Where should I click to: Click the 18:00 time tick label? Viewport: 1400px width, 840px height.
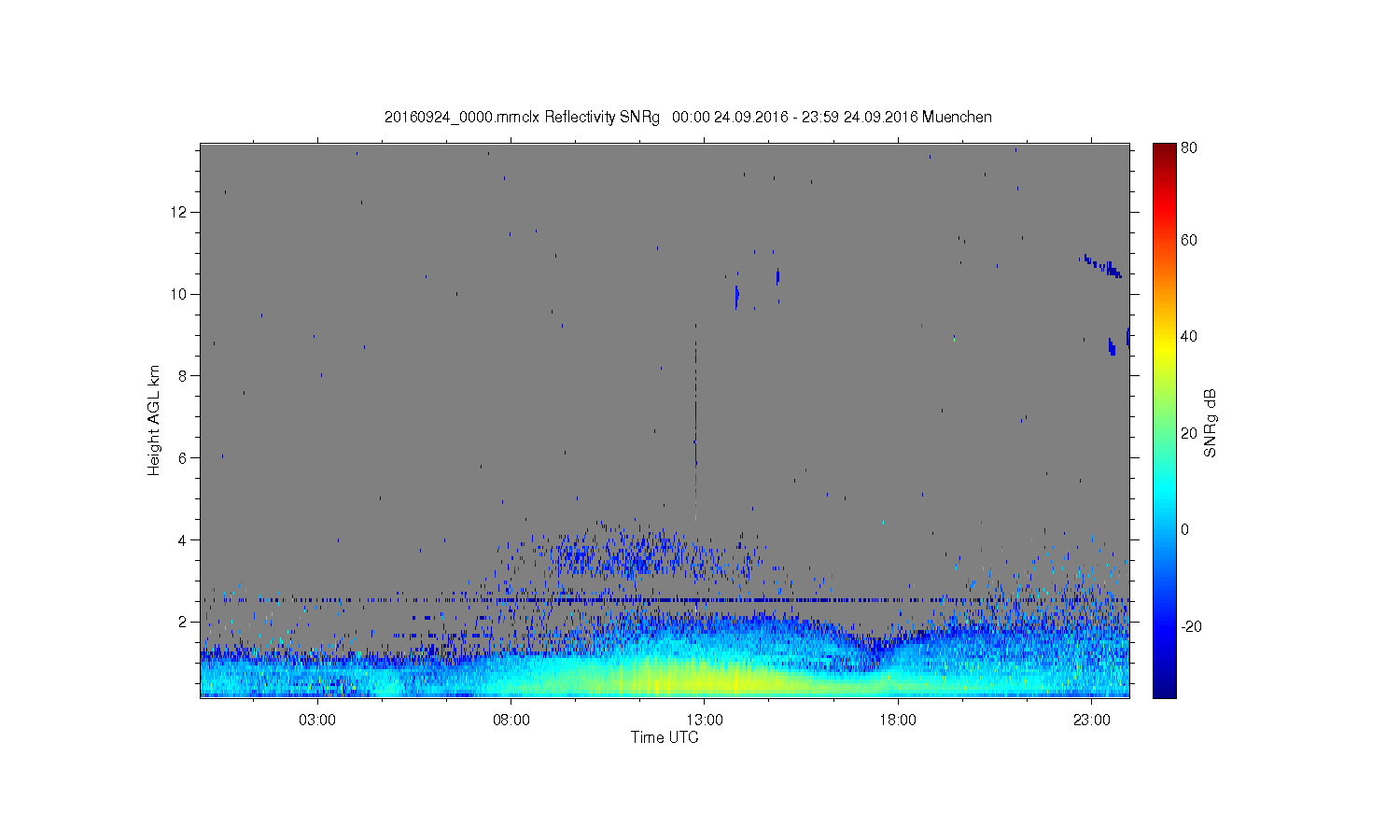click(x=898, y=721)
